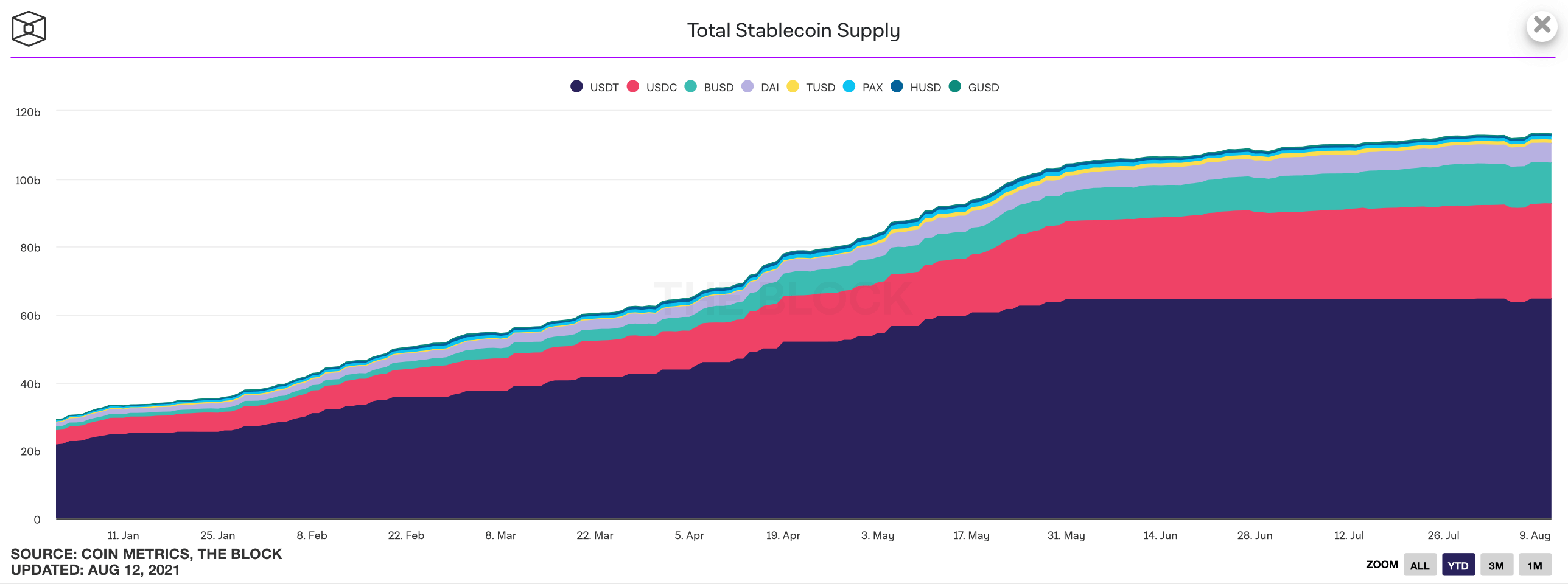
Task: Click the GUSD legend label
Action: [x=984, y=88]
